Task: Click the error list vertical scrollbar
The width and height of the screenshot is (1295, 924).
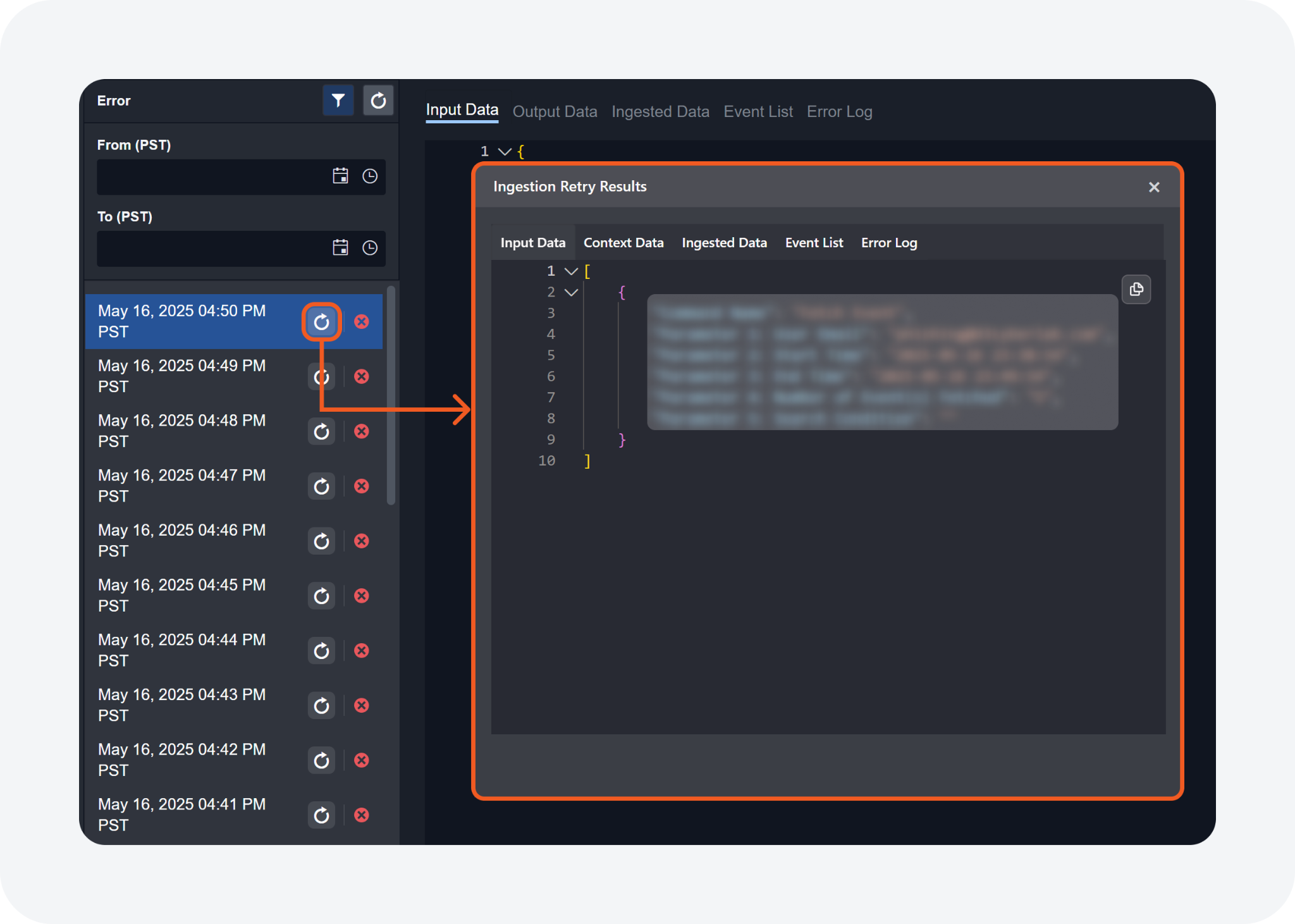Action: (391, 395)
